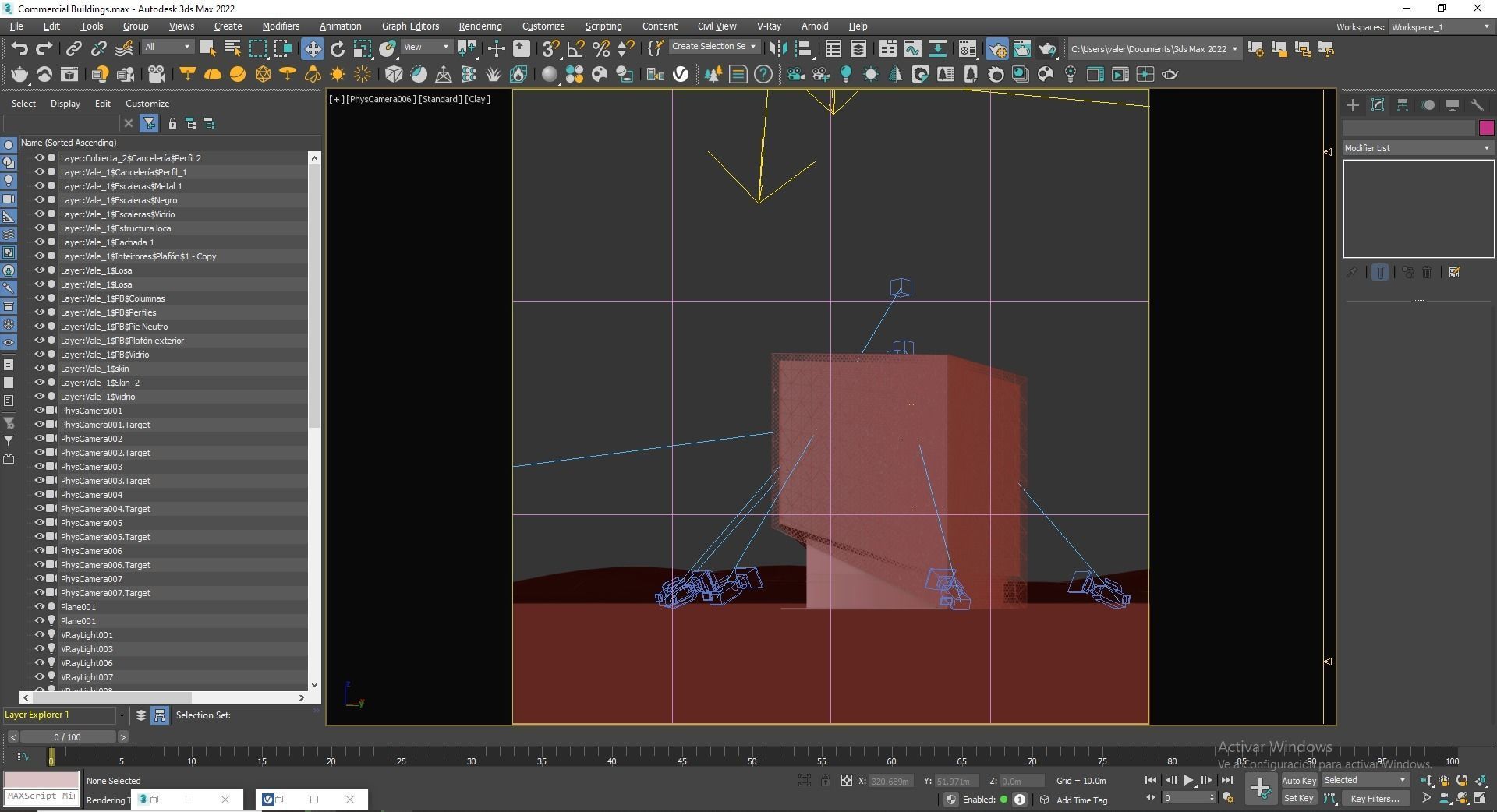This screenshot has height=812, width=1497.
Task: Open the View reference coordinate dropdown
Action: coord(426,48)
